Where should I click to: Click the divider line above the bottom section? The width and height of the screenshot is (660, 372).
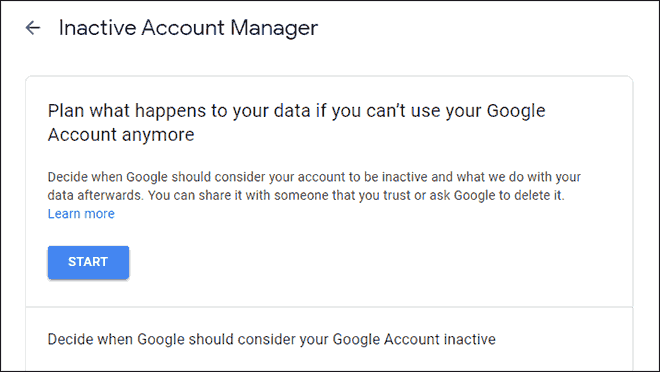coord(329,307)
